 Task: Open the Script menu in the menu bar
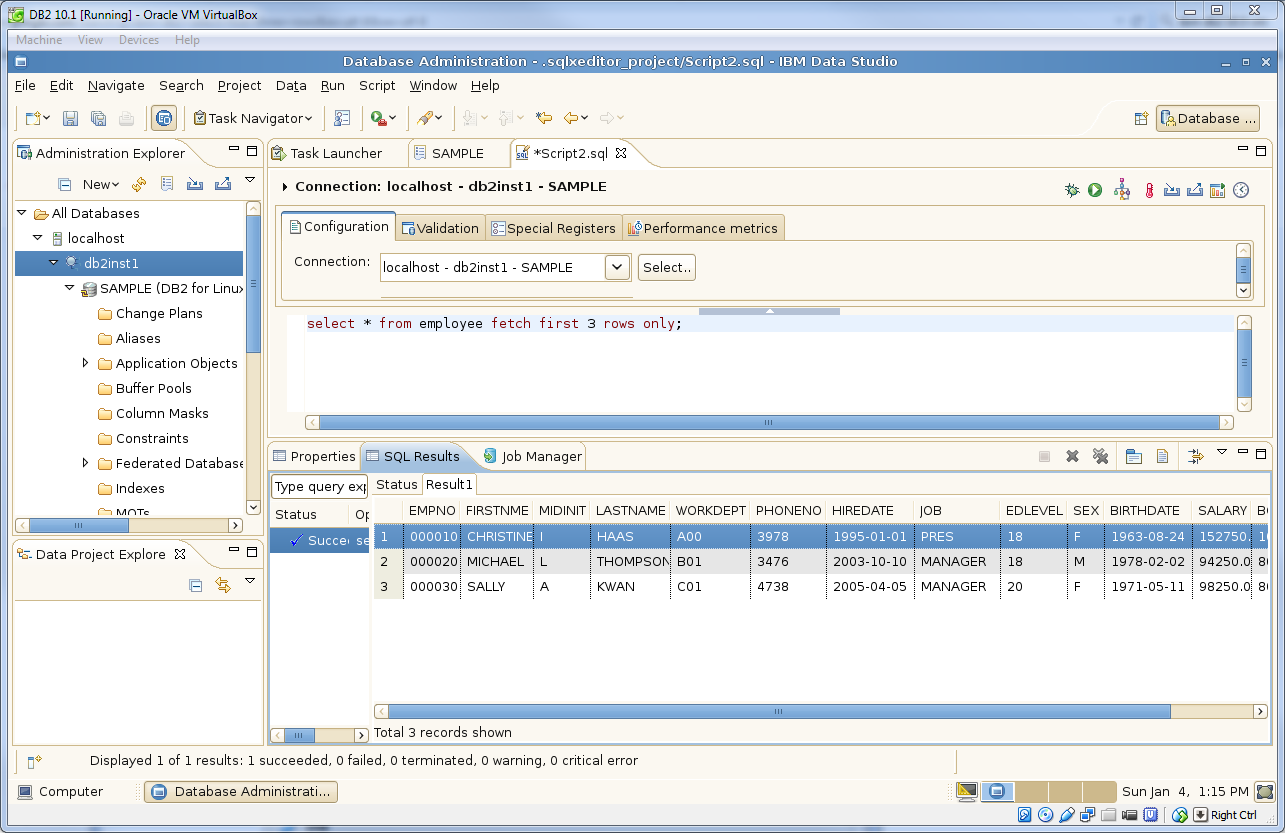(377, 85)
